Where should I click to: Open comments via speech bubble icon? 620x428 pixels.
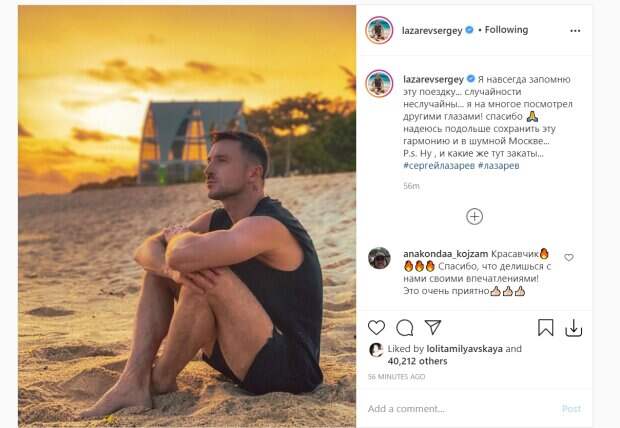pos(405,327)
